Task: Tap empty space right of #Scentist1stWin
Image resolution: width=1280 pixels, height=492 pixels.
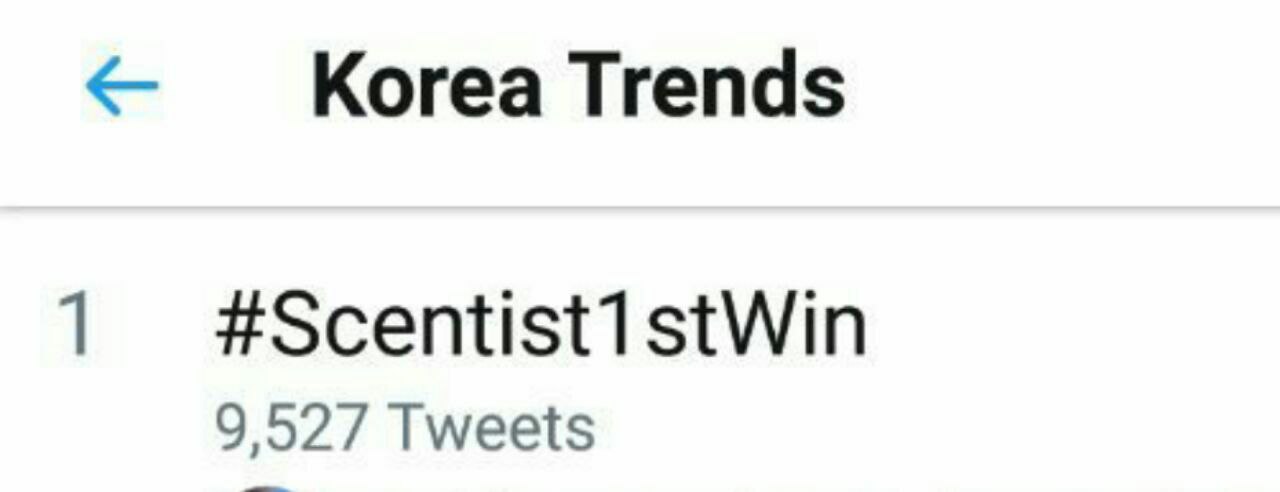Action: [1070, 326]
